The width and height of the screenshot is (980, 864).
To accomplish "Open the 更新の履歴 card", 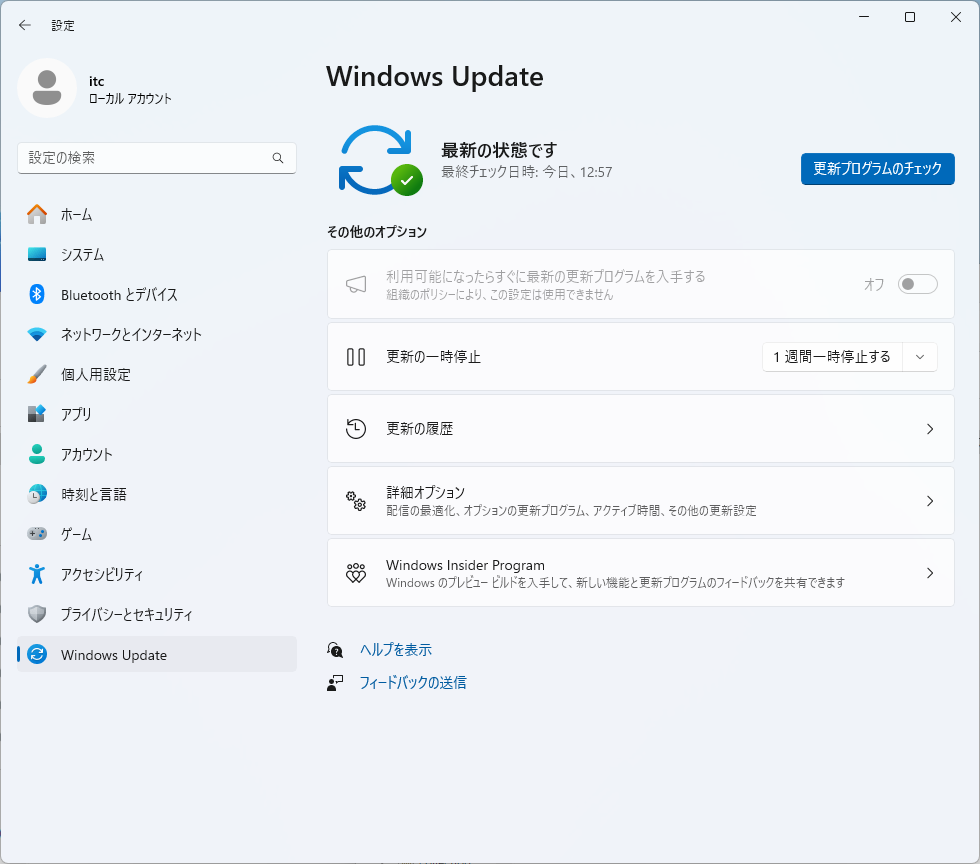I will (641, 429).
